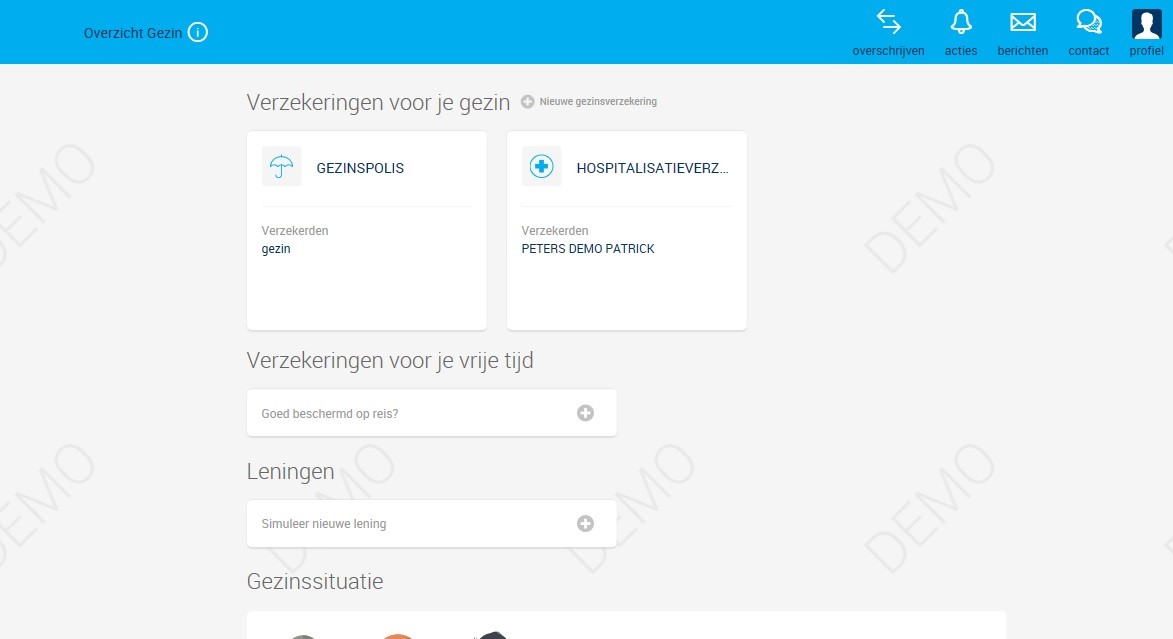Open contact using the chat bubble icon

(x=1087, y=22)
